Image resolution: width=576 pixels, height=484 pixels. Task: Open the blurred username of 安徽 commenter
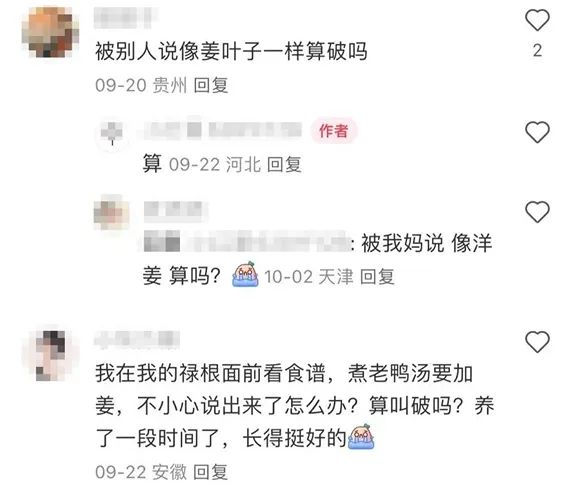(137, 340)
